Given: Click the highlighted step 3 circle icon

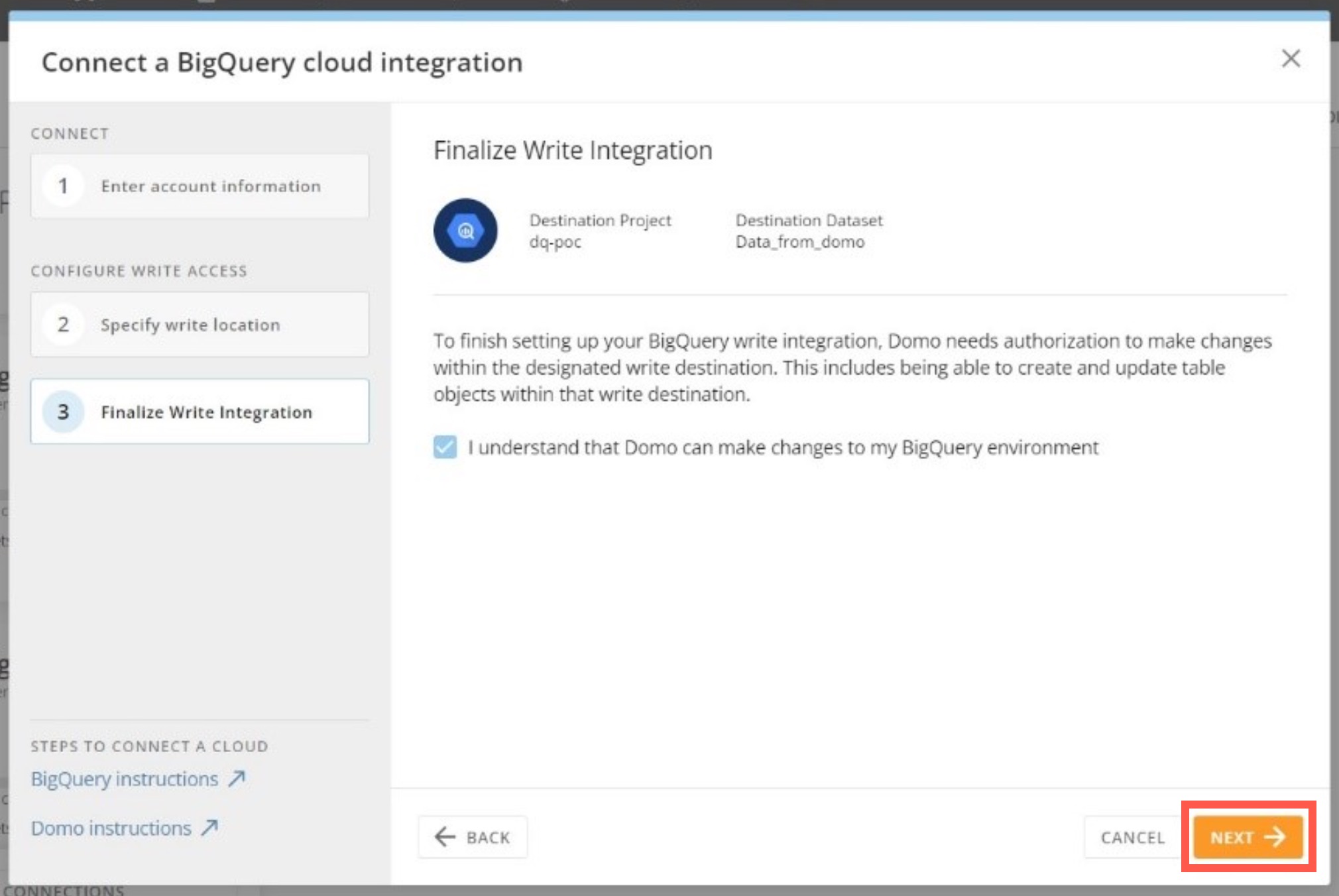Looking at the screenshot, I should 63,412.
